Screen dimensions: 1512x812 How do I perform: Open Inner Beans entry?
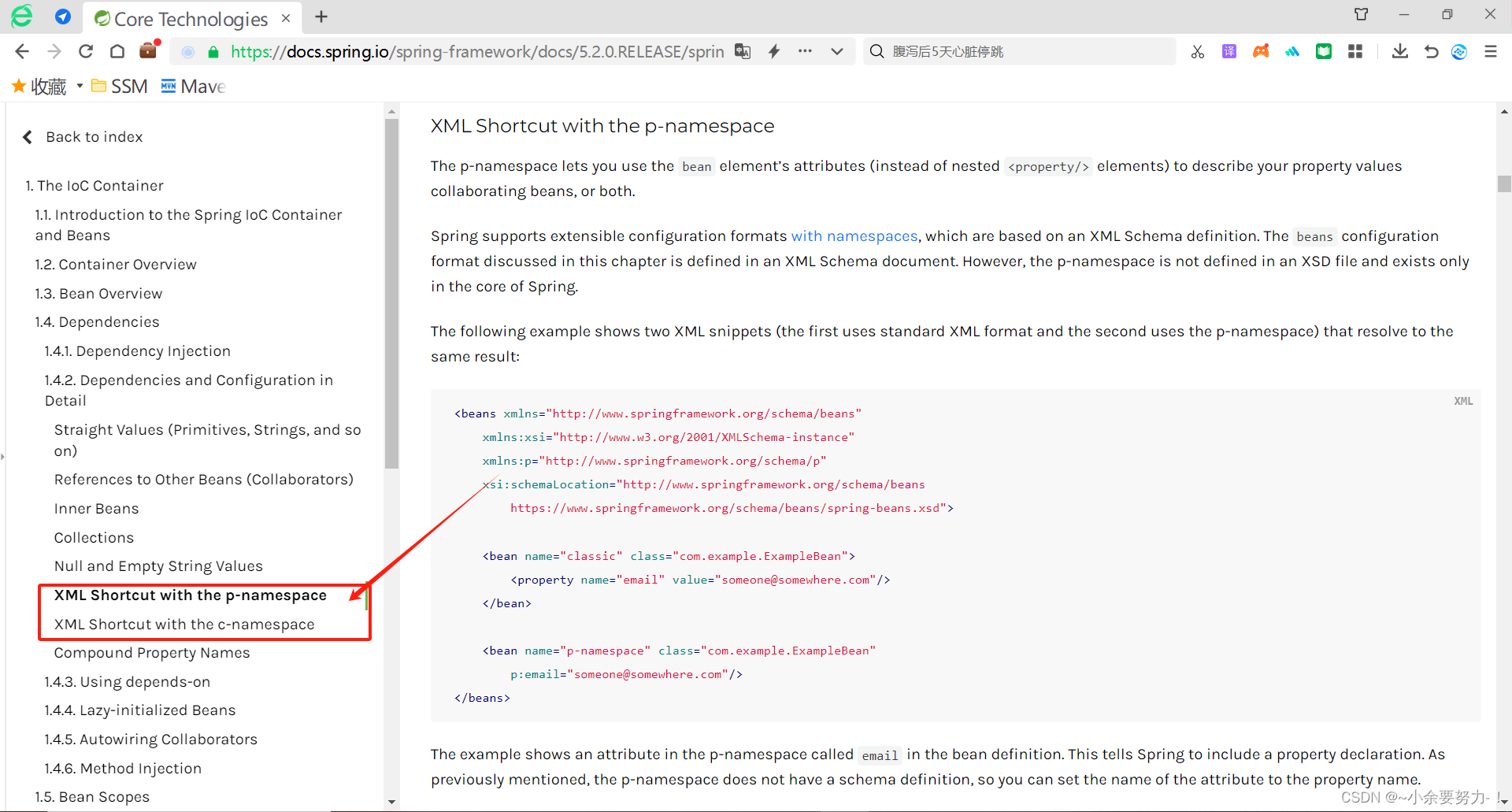coord(96,509)
